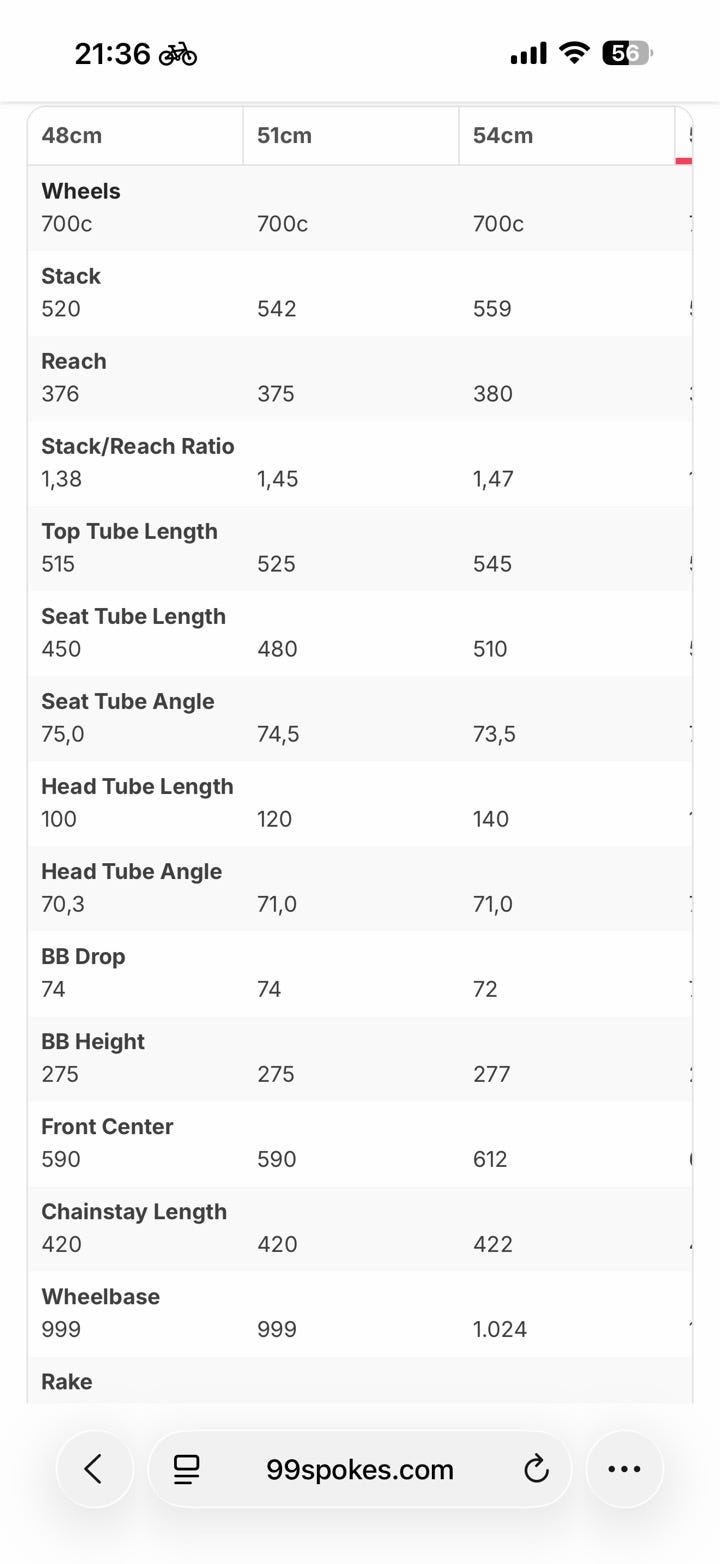Tap the red scroll indicator by header
Viewport: 720px width, 1564px height.
684,161
